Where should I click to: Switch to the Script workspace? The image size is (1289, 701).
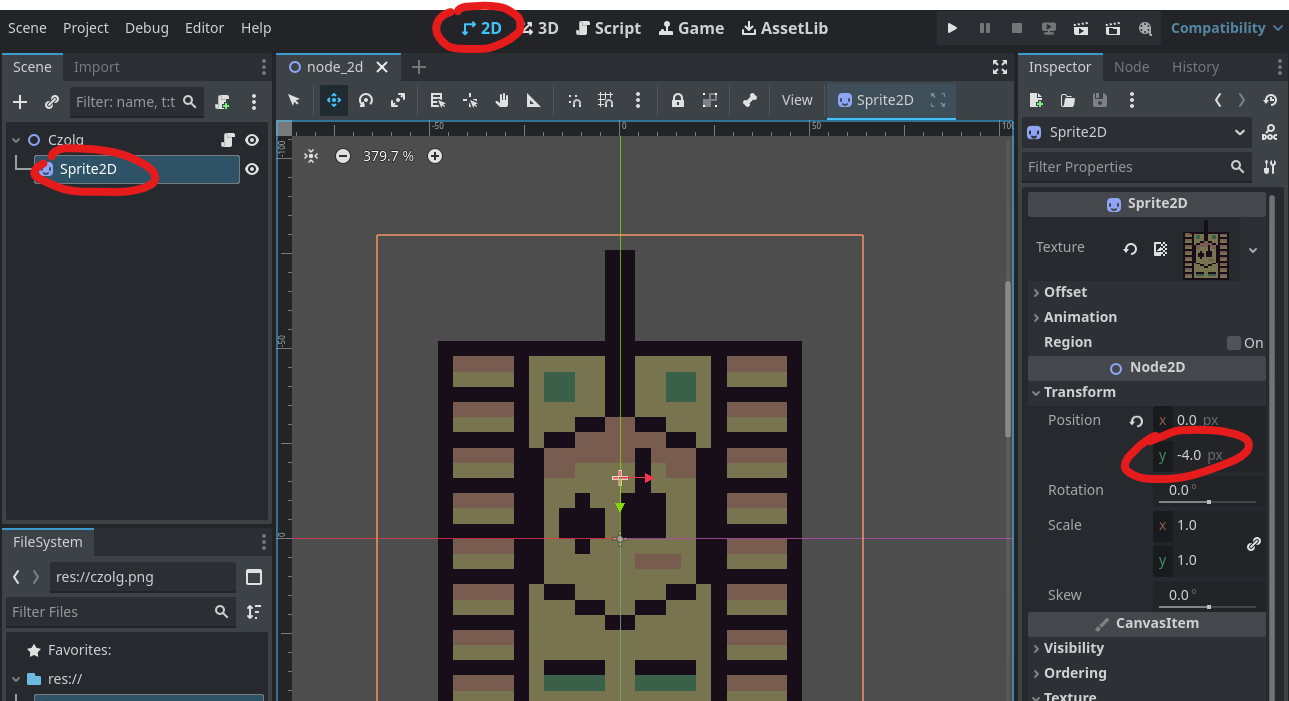(608, 28)
